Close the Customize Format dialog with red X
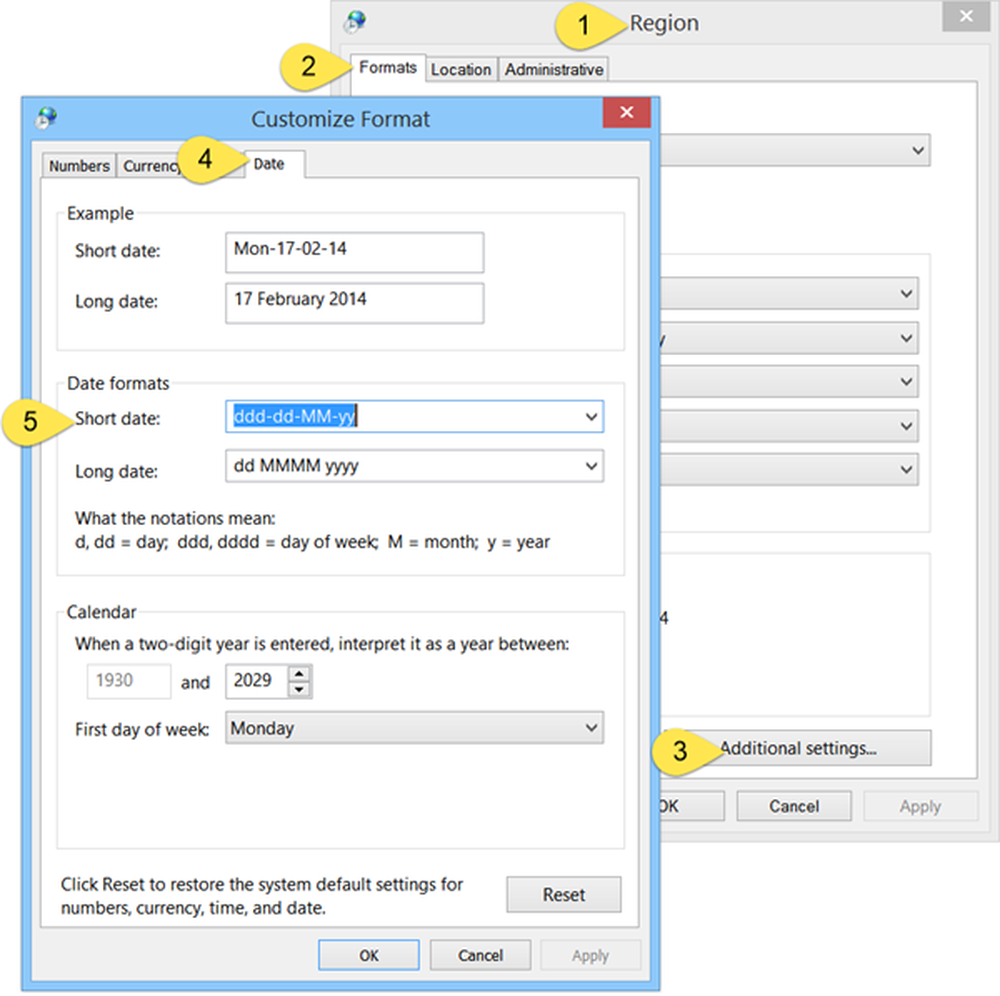This screenshot has width=1000, height=996. tap(627, 113)
